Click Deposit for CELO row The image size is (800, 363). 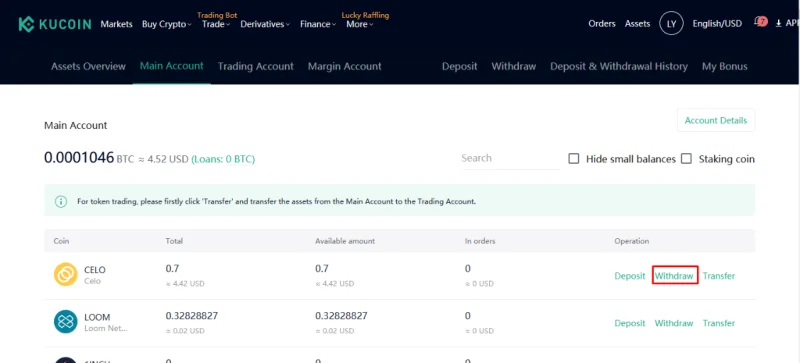630,276
